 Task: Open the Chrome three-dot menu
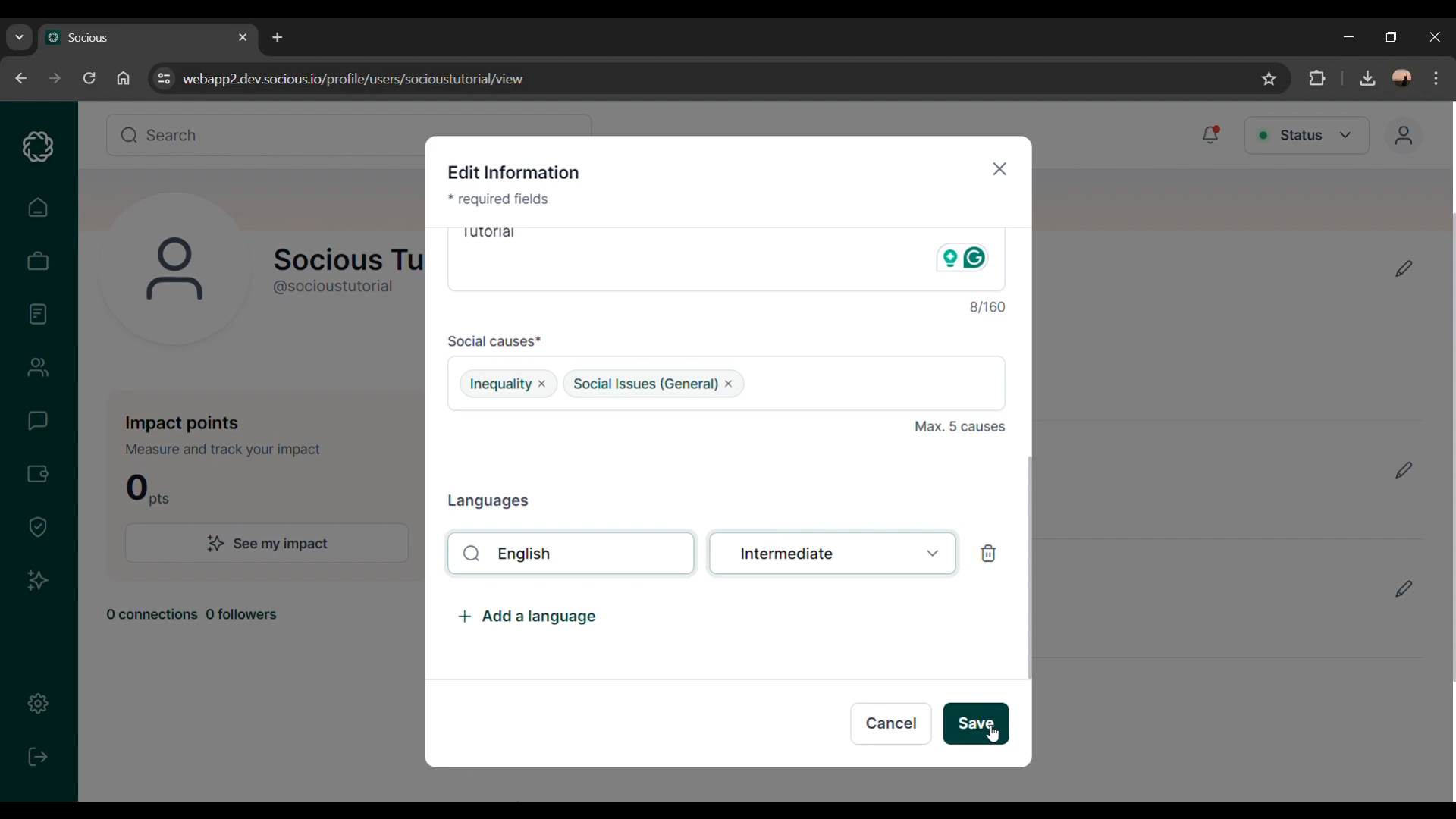pos(1436,78)
